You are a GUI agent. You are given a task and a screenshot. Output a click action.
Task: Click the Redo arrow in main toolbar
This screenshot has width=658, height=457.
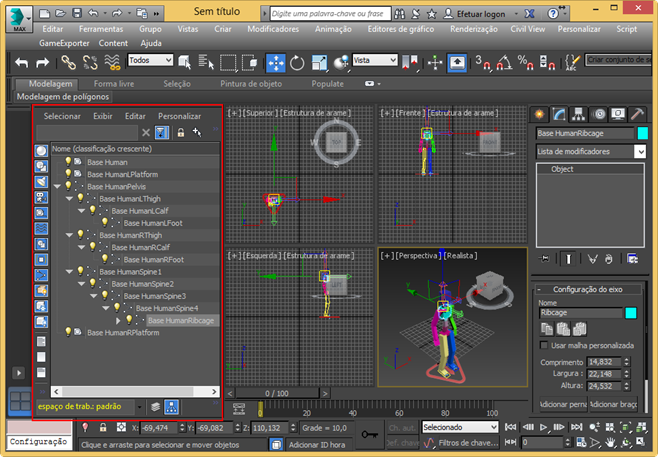[x=42, y=63]
